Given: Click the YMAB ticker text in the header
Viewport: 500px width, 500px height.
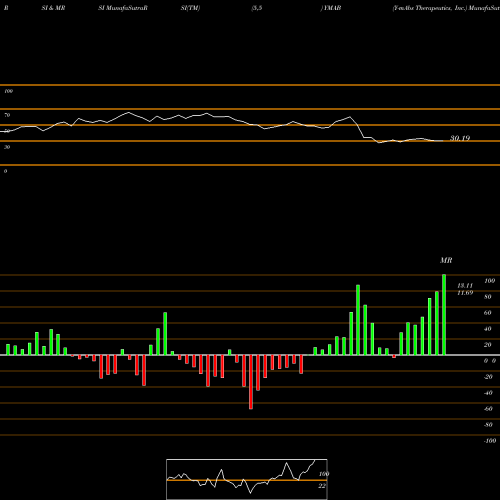Looking at the screenshot, I should pyautogui.click(x=332, y=8).
